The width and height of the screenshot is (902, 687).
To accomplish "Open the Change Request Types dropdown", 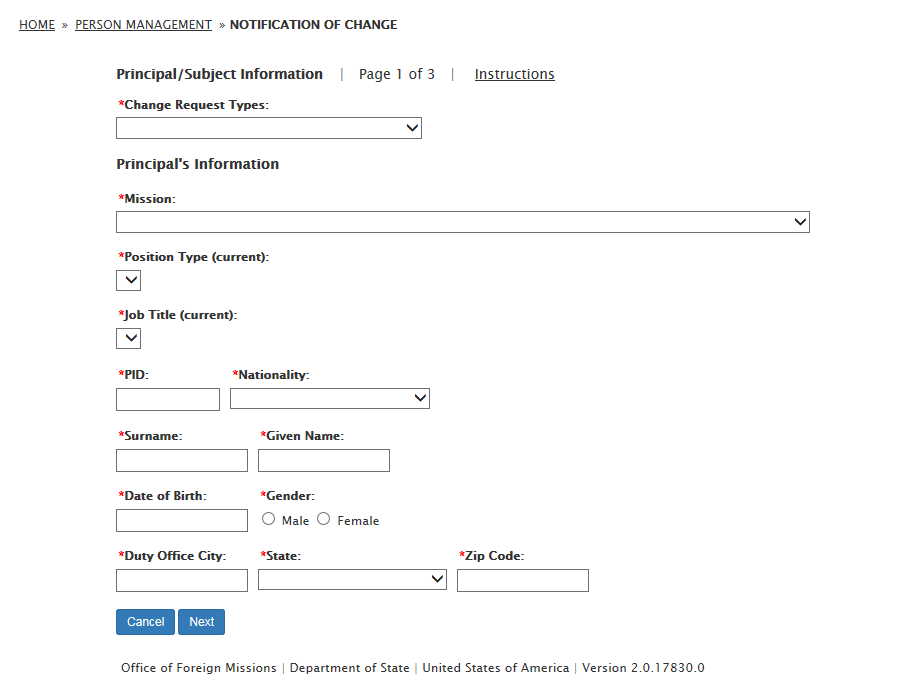I will [268, 128].
